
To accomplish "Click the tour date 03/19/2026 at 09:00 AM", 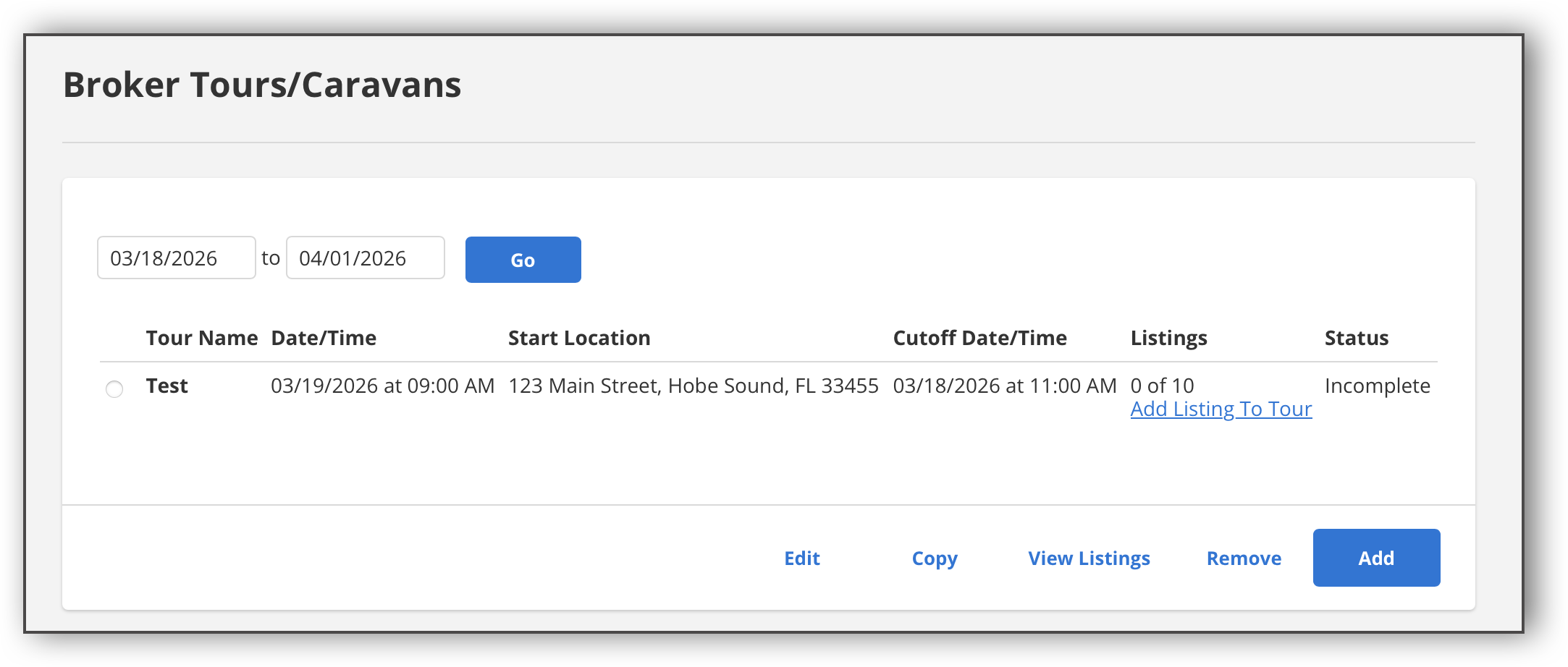I will [x=383, y=386].
